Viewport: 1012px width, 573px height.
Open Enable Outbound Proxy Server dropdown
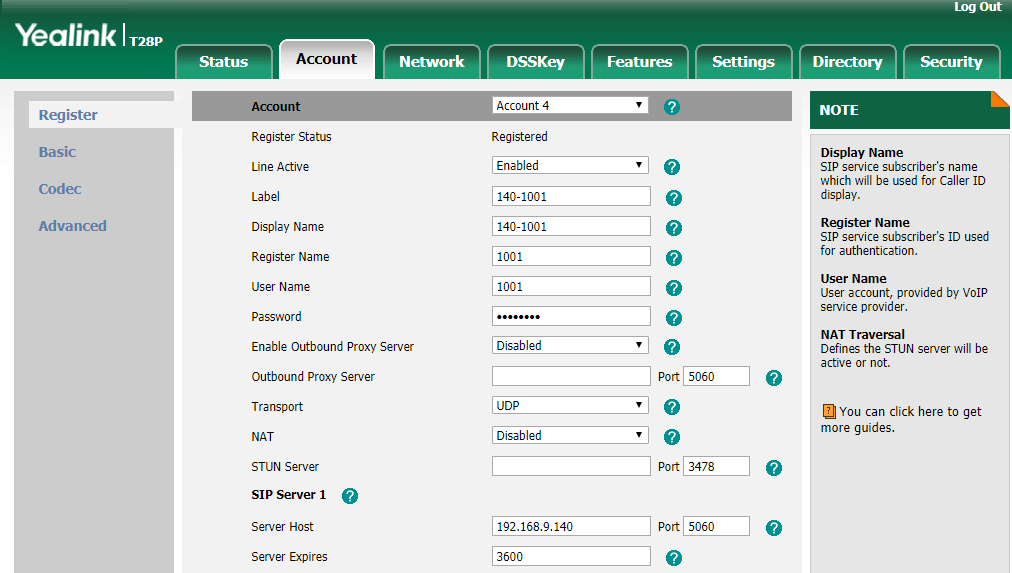point(570,346)
